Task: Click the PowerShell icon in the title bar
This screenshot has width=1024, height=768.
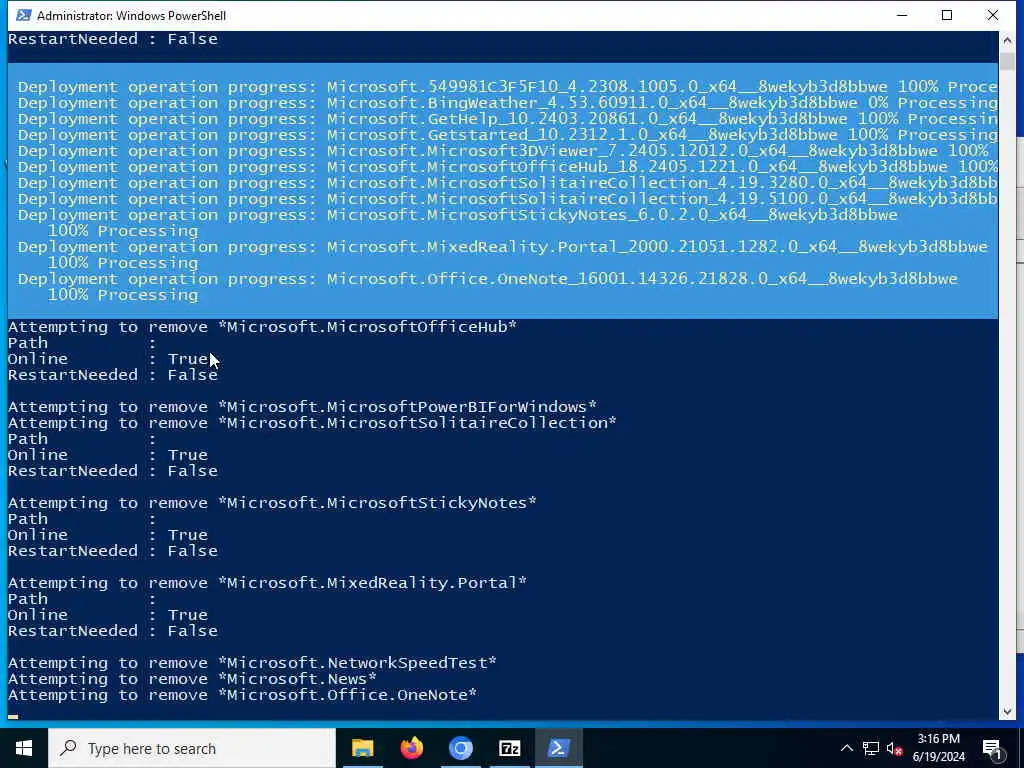Action: click(x=24, y=15)
